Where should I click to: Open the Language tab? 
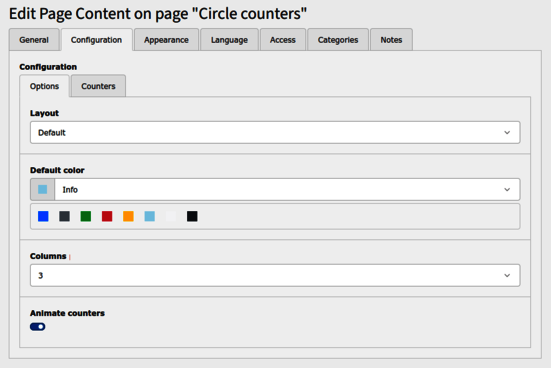(x=229, y=40)
